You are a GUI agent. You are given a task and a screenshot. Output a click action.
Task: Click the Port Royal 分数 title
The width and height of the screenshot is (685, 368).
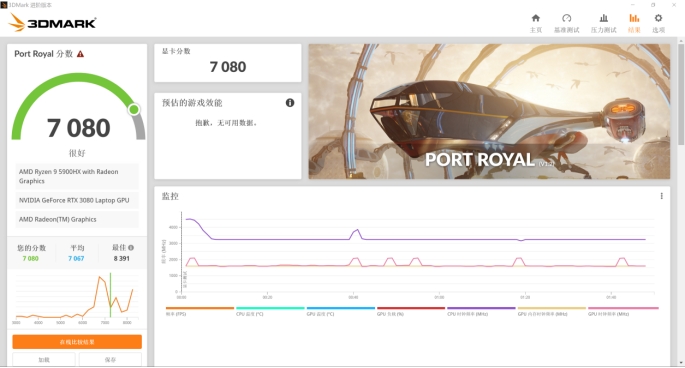(x=44, y=54)
